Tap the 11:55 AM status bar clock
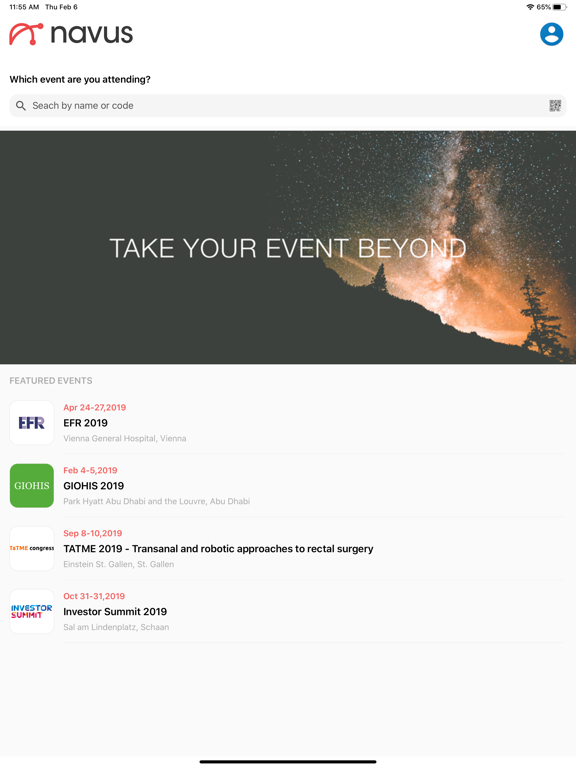Image resolution: width=576 pixels, height=768 pixels. 24,7
